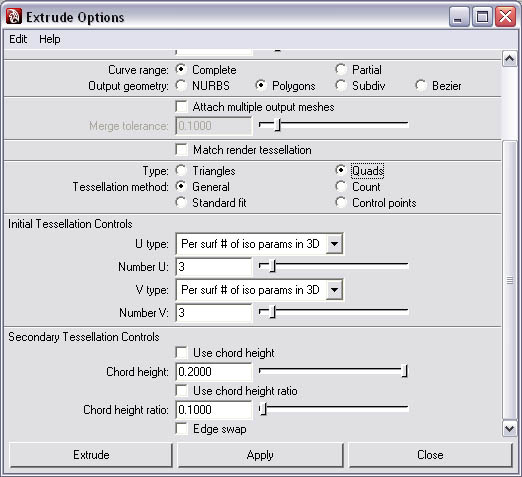Click the vertical scrollbar thumb
Image resolution: width=522 pixels, height=477 pixels.
pos(509,280)
